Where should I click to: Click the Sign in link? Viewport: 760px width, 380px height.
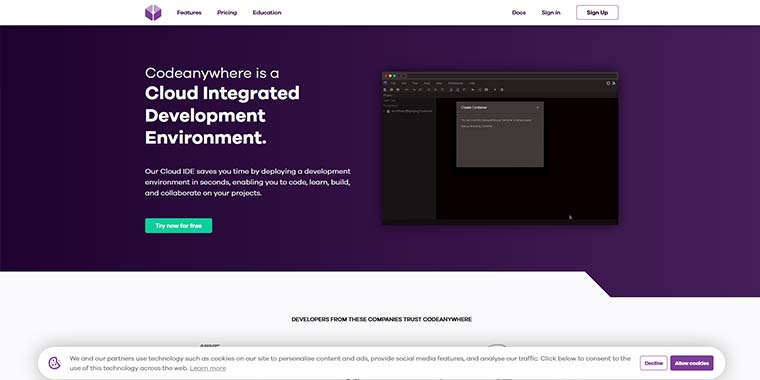pos(551,13)
